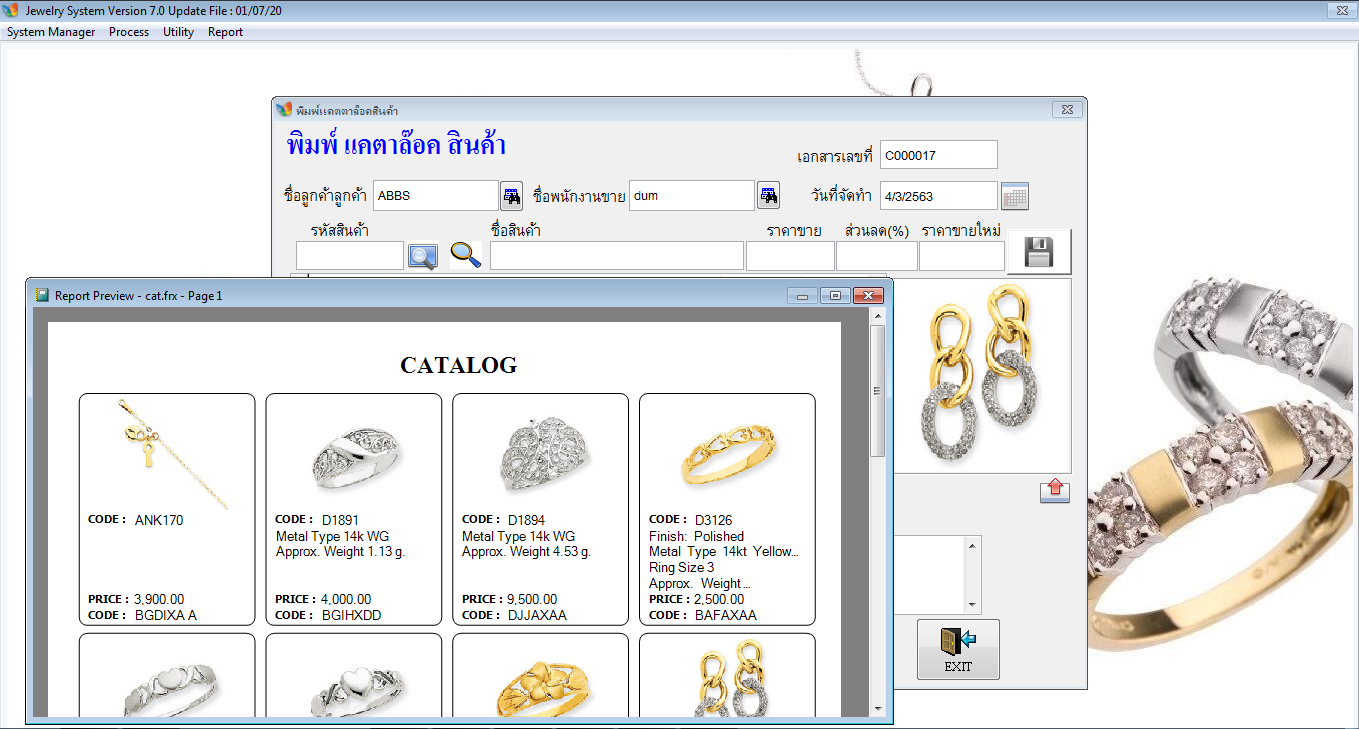
Task: Click the text Ring Size 3
Action: click(x=682, y=568)
